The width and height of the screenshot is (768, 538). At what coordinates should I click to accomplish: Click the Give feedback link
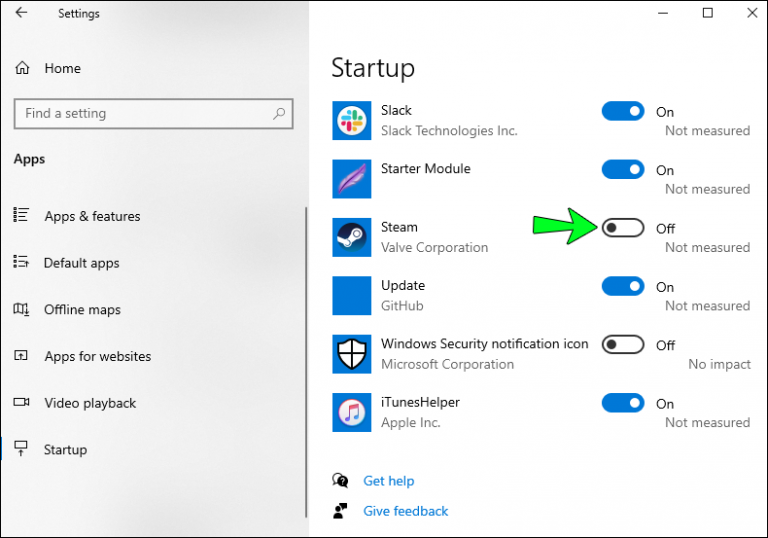[406, 511]
